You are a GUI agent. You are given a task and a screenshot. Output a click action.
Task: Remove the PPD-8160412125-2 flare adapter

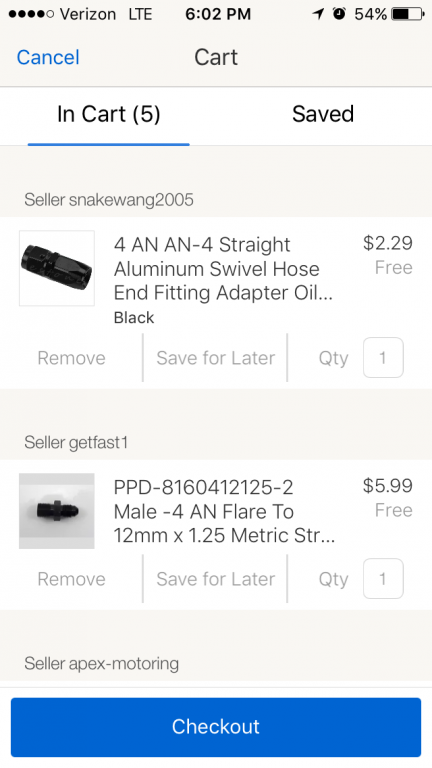72,579
